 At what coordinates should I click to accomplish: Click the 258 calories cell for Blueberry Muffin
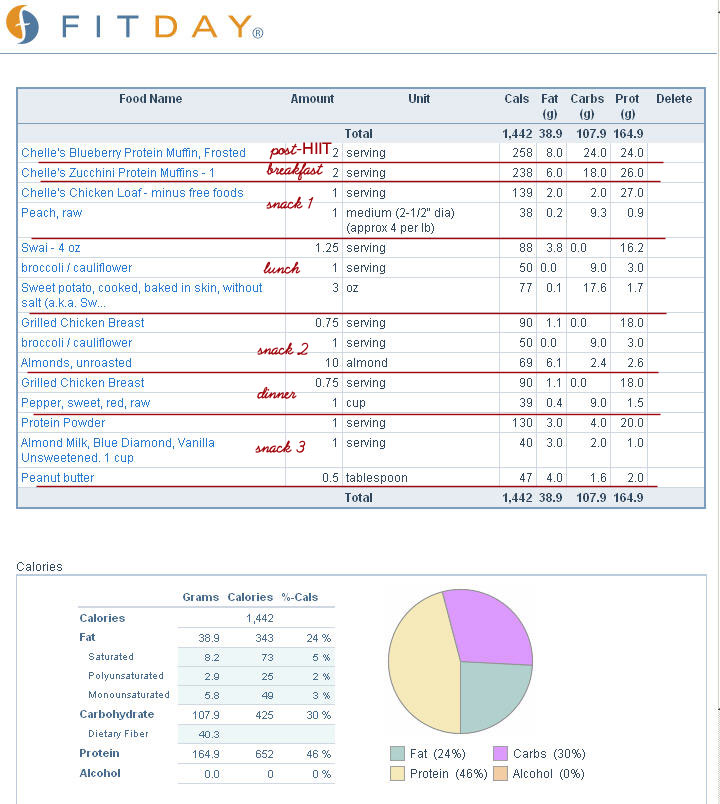tap(522, 153)
